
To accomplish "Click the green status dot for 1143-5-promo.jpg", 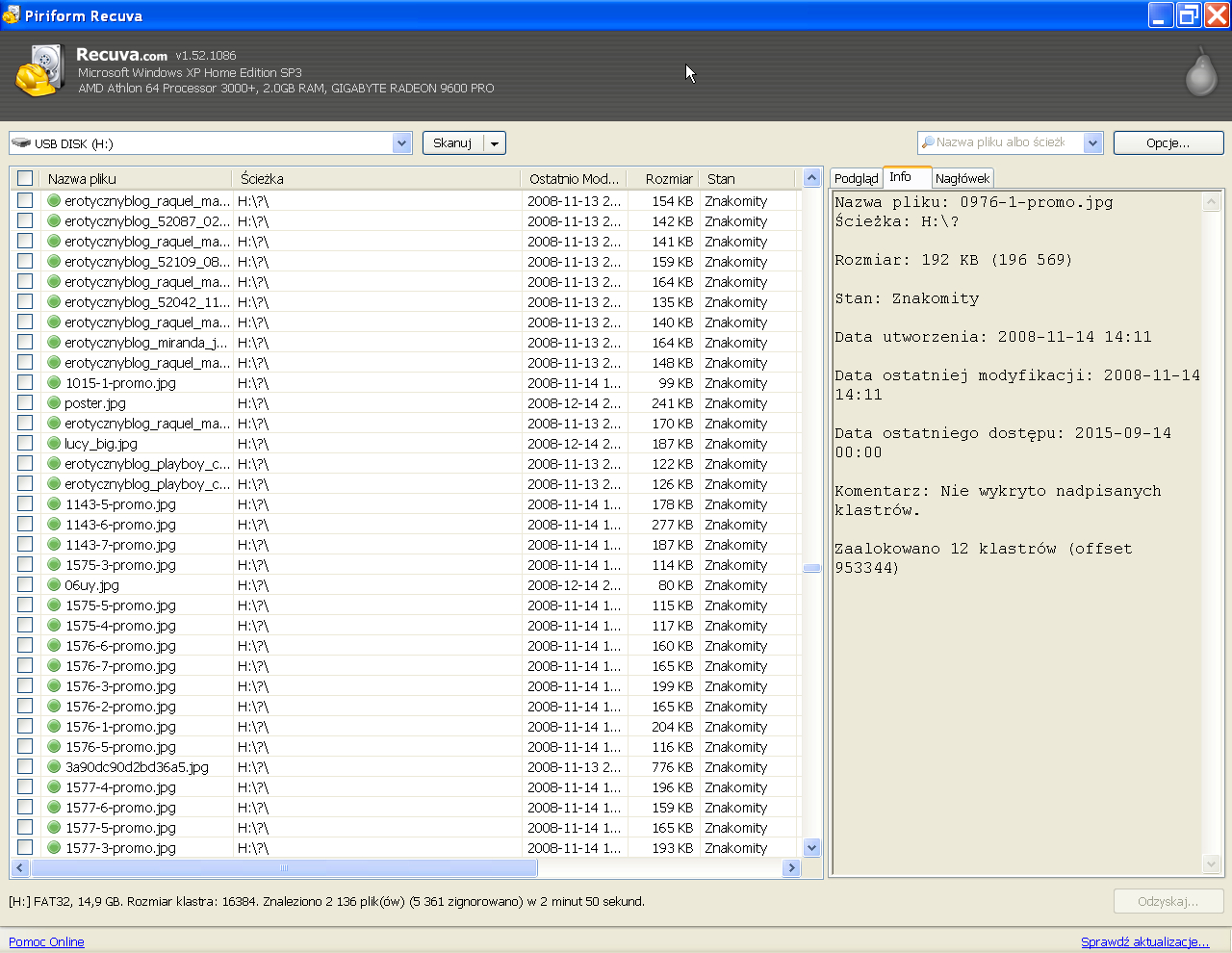I will 54,504.
